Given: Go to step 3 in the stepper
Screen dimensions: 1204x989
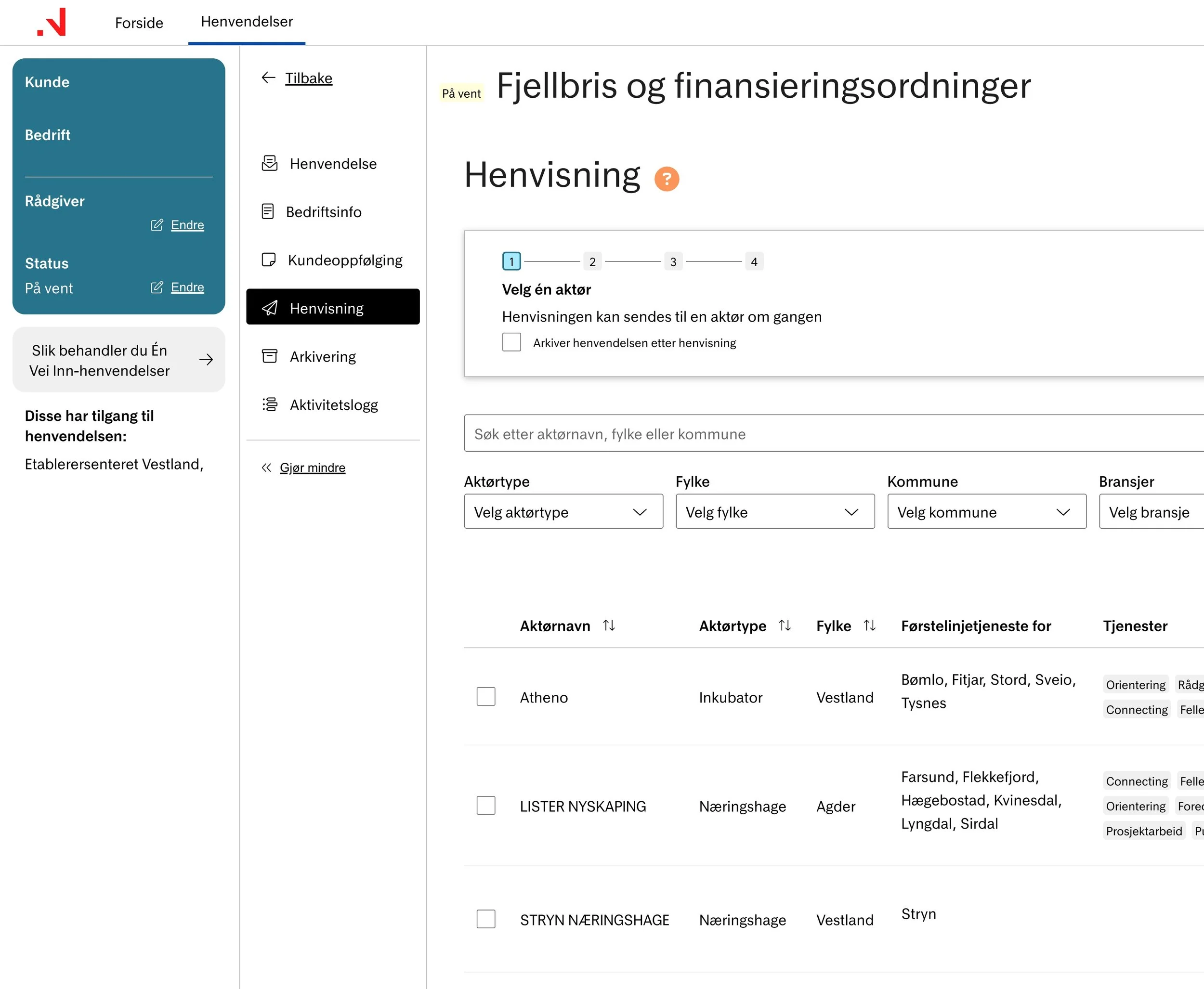Looking at the screenshot, I should point(673,261).
